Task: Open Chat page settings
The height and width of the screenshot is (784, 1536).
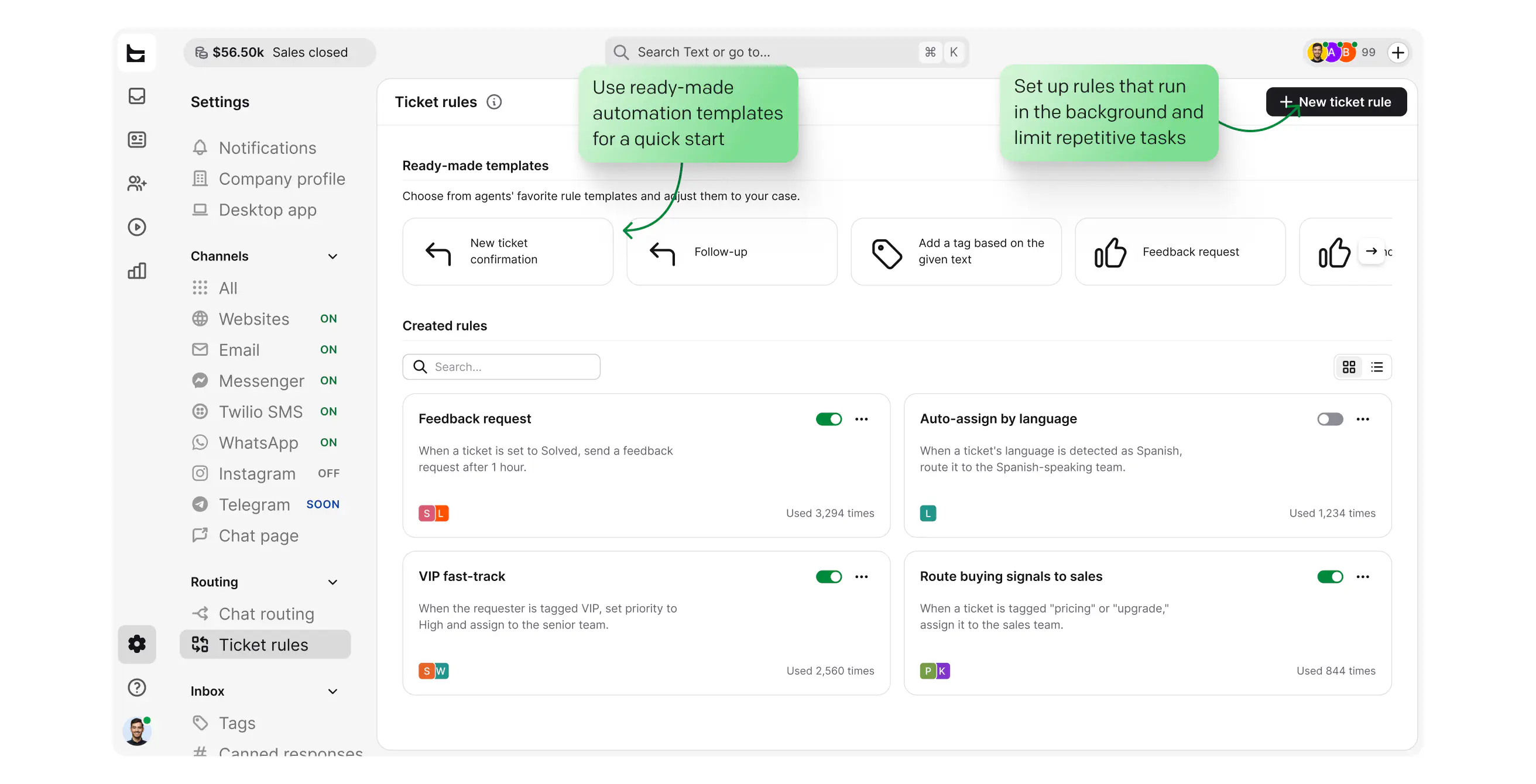Action: tap(265, 536)
